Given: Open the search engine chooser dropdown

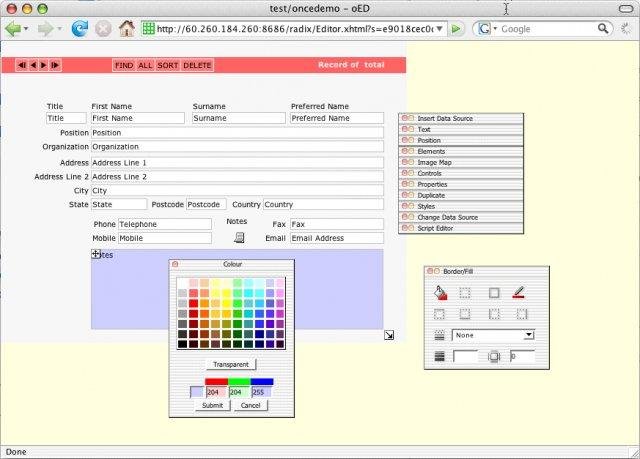Looking at the screenshot, I should coord(495,29).
